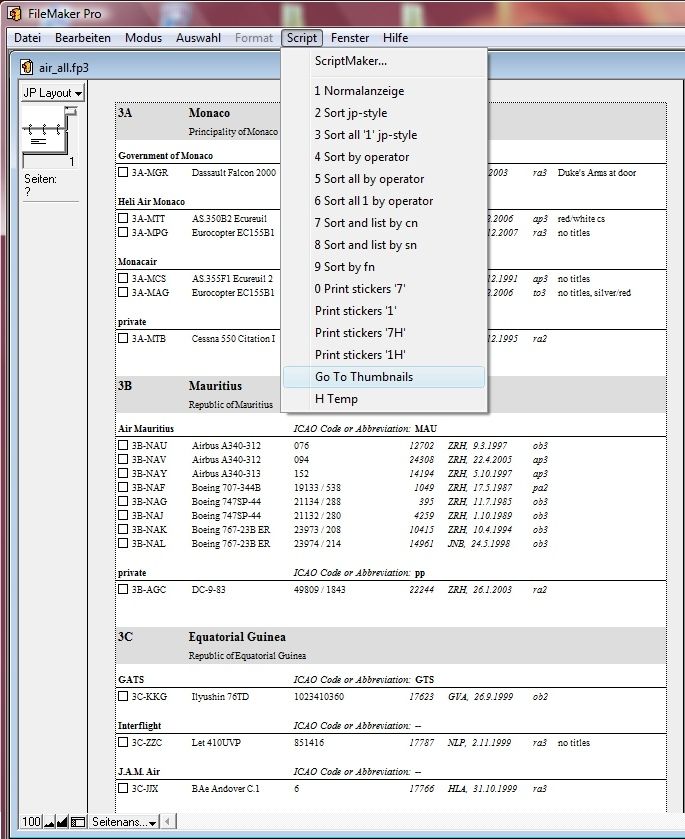
Task: Check the box for 3A-MTT
Action: pyautogui.click(x=123, y=218)
